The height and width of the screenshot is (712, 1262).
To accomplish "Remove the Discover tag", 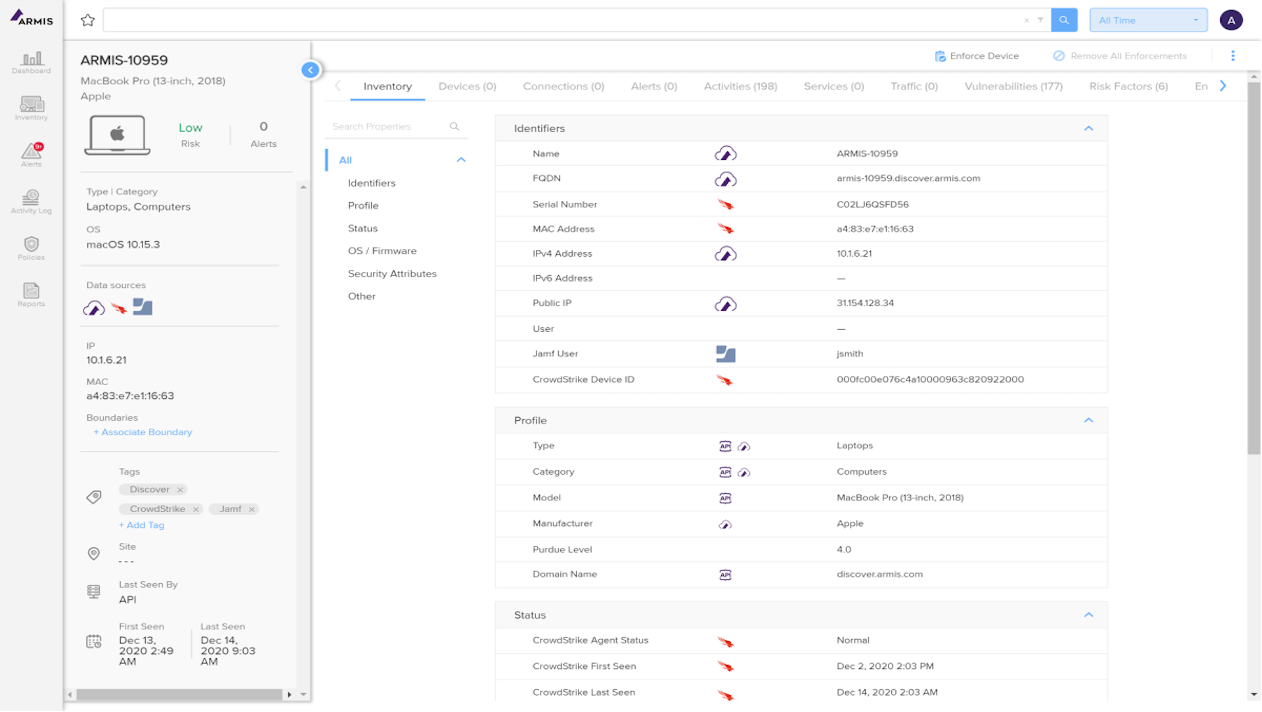I will pyautogui.click(x=180, y=490).
